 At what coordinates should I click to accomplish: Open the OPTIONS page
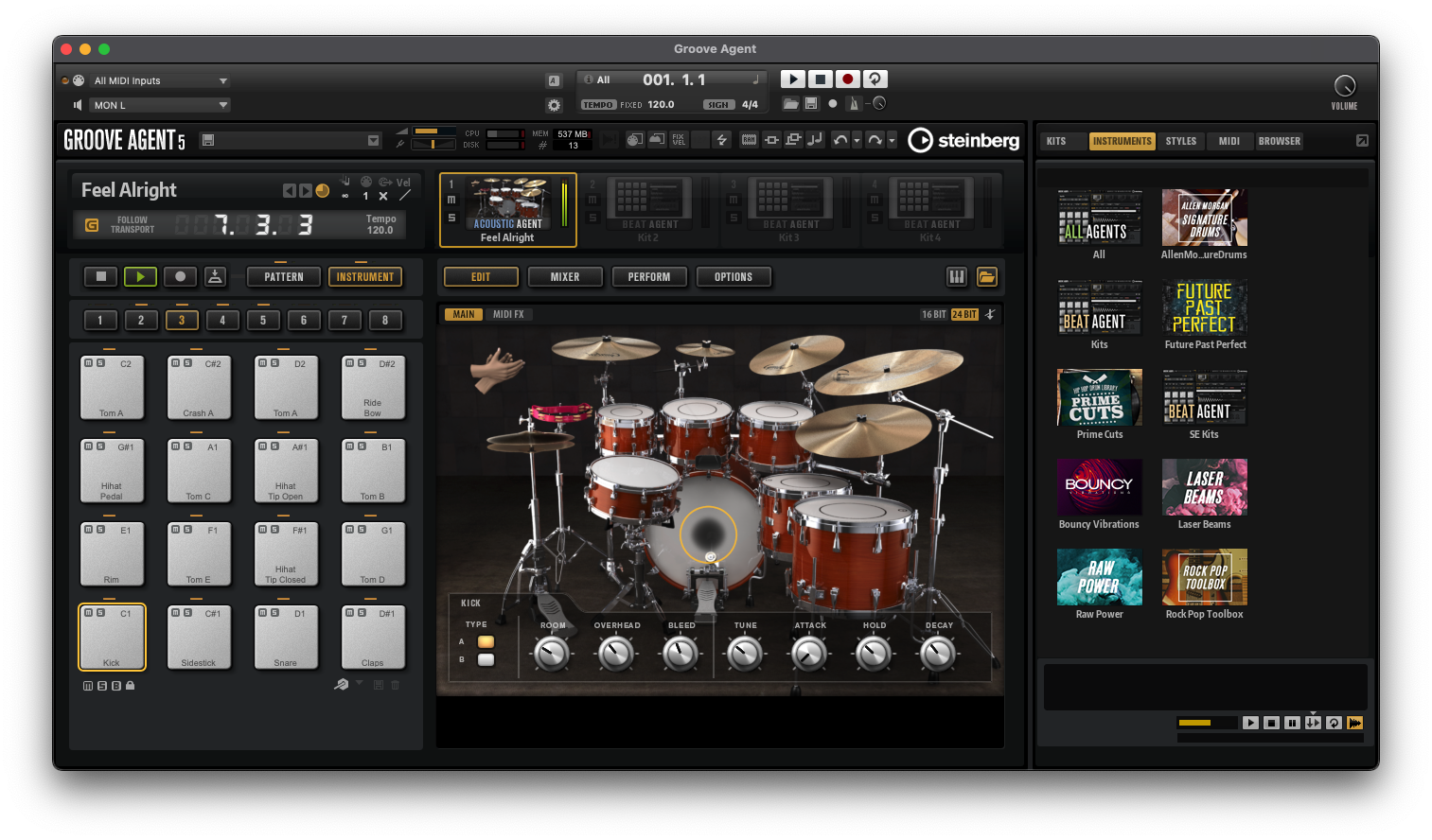coord(734,277)
